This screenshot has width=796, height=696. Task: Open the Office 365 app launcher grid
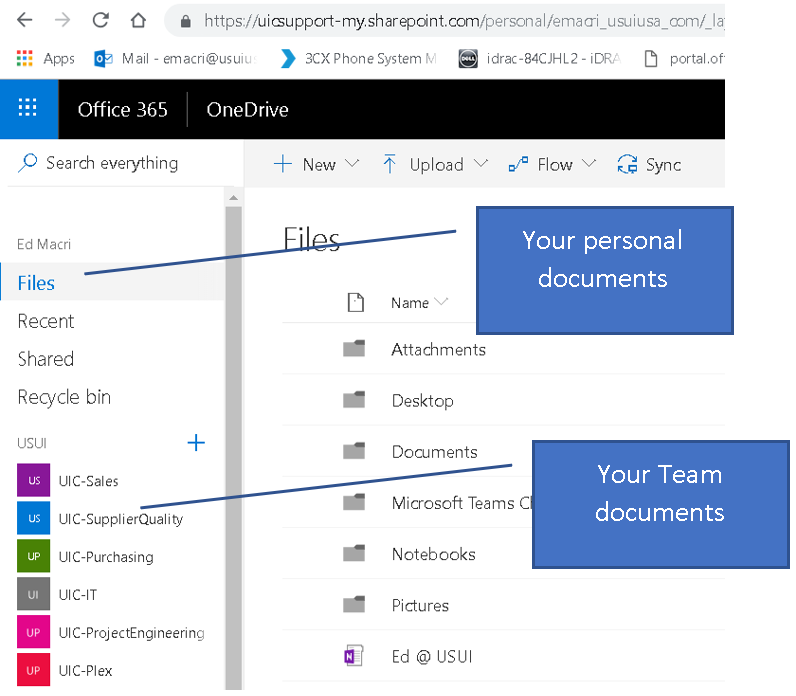pyautogui.click(x=28, y=109)
